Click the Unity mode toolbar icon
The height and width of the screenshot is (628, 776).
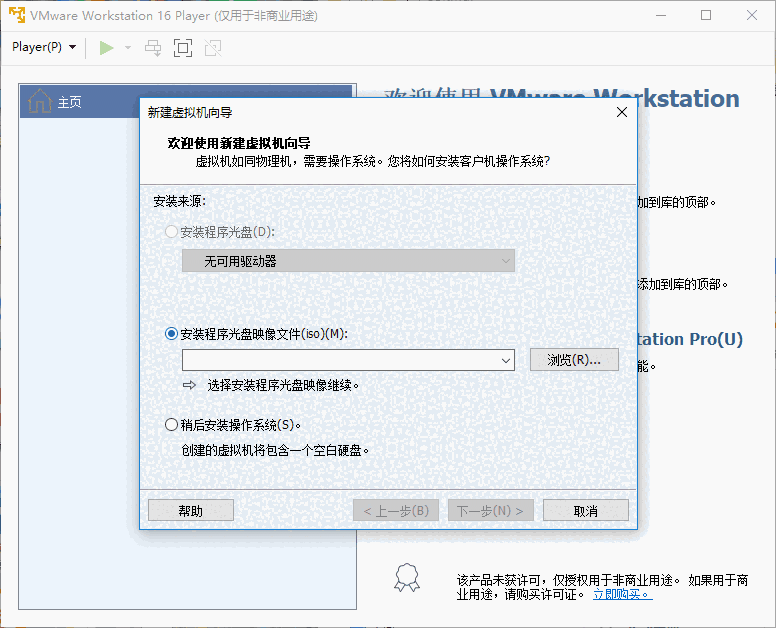point(213,48)
